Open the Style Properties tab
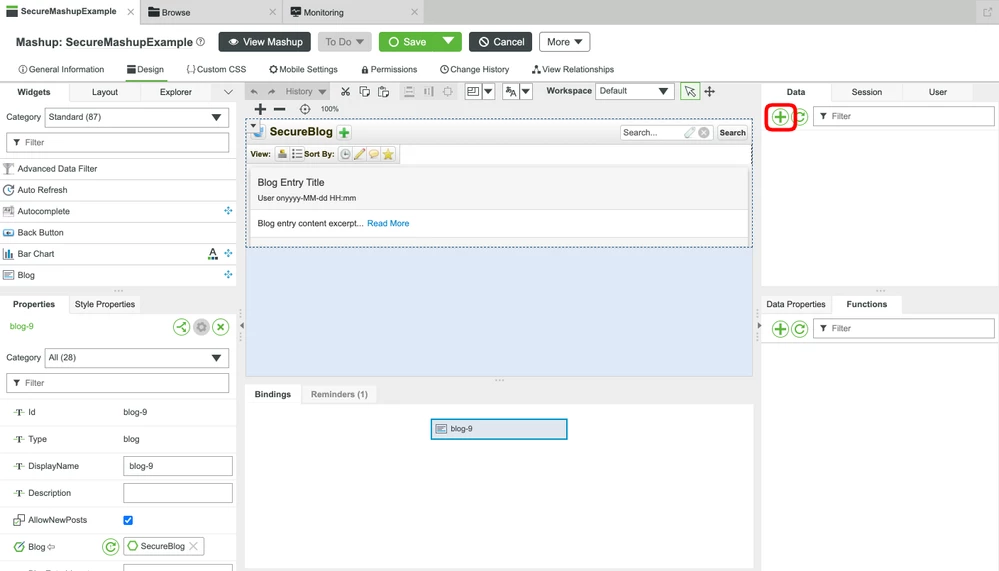Screen dimensions: 999x571 coord(104,305)
